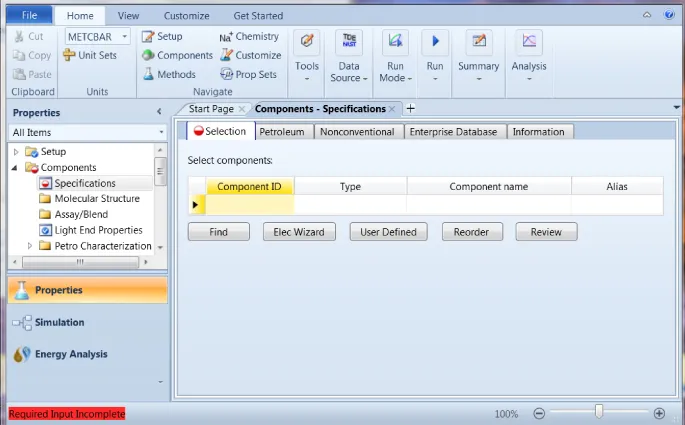The height and width of the screenshot is (425, 685).
Task: Select Molecular Structure in the tree
Action: pos(96,199)
